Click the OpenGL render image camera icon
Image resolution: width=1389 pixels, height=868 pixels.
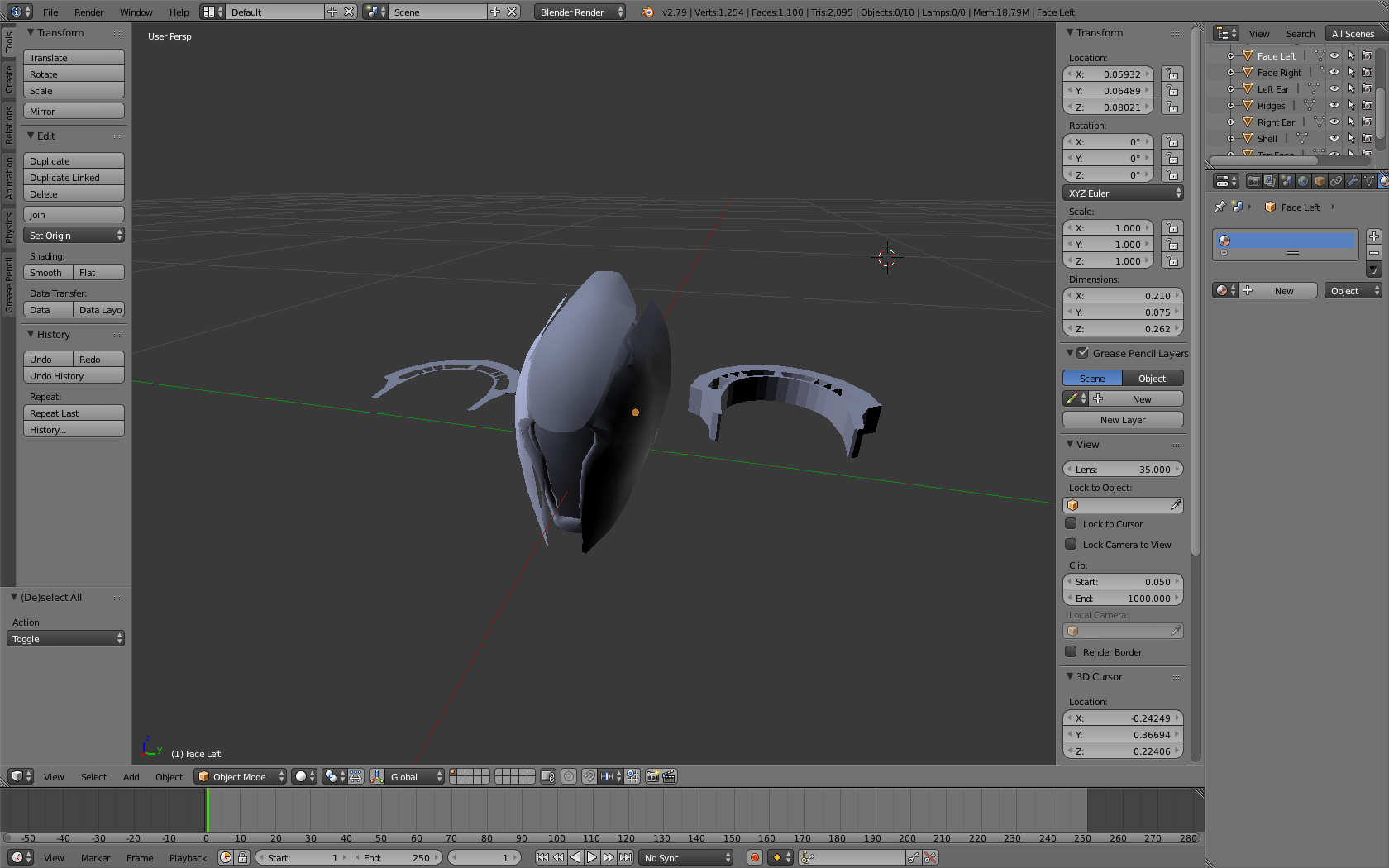point(653,776)
